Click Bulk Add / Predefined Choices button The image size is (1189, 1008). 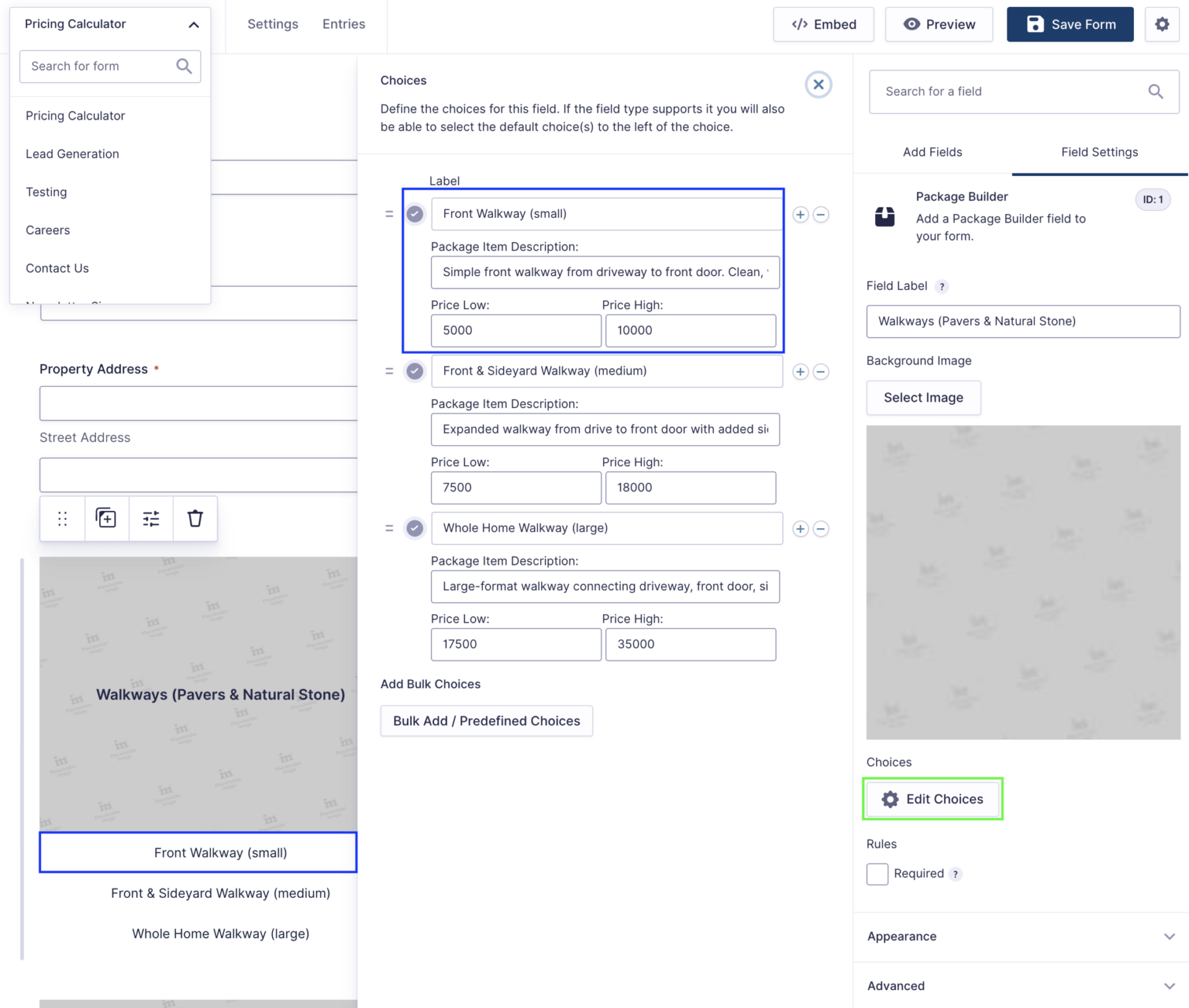[x=486, y=721]
